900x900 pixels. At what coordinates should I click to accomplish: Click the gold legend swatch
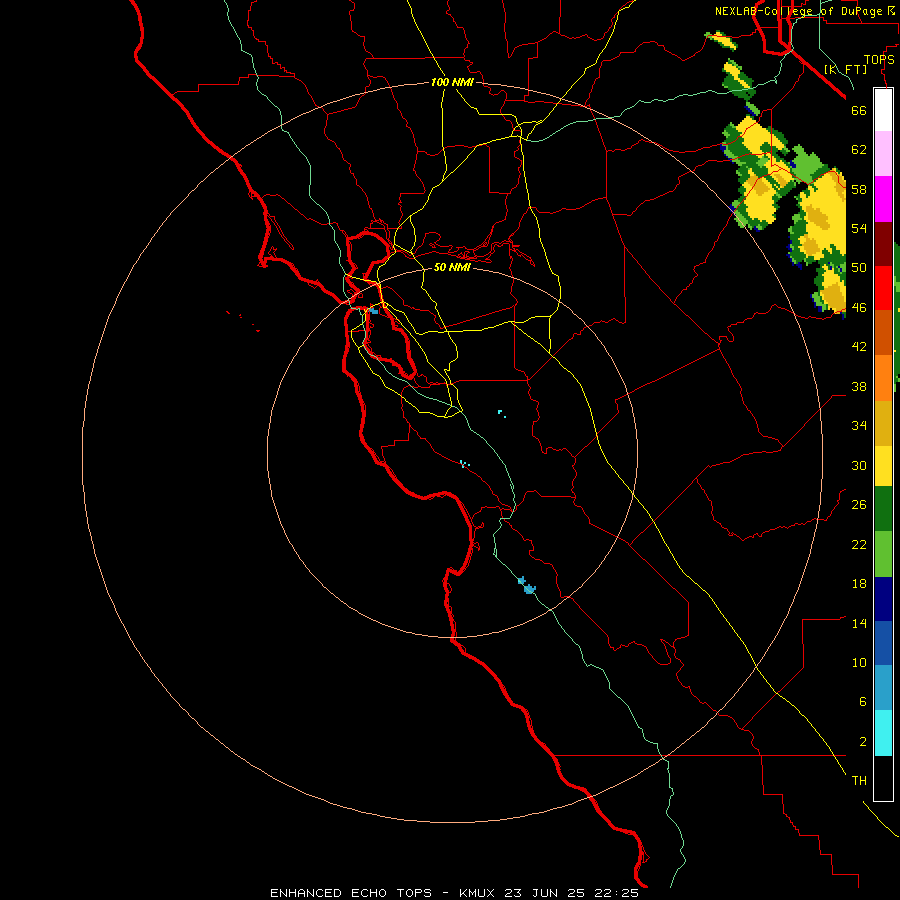click(883, 423)
